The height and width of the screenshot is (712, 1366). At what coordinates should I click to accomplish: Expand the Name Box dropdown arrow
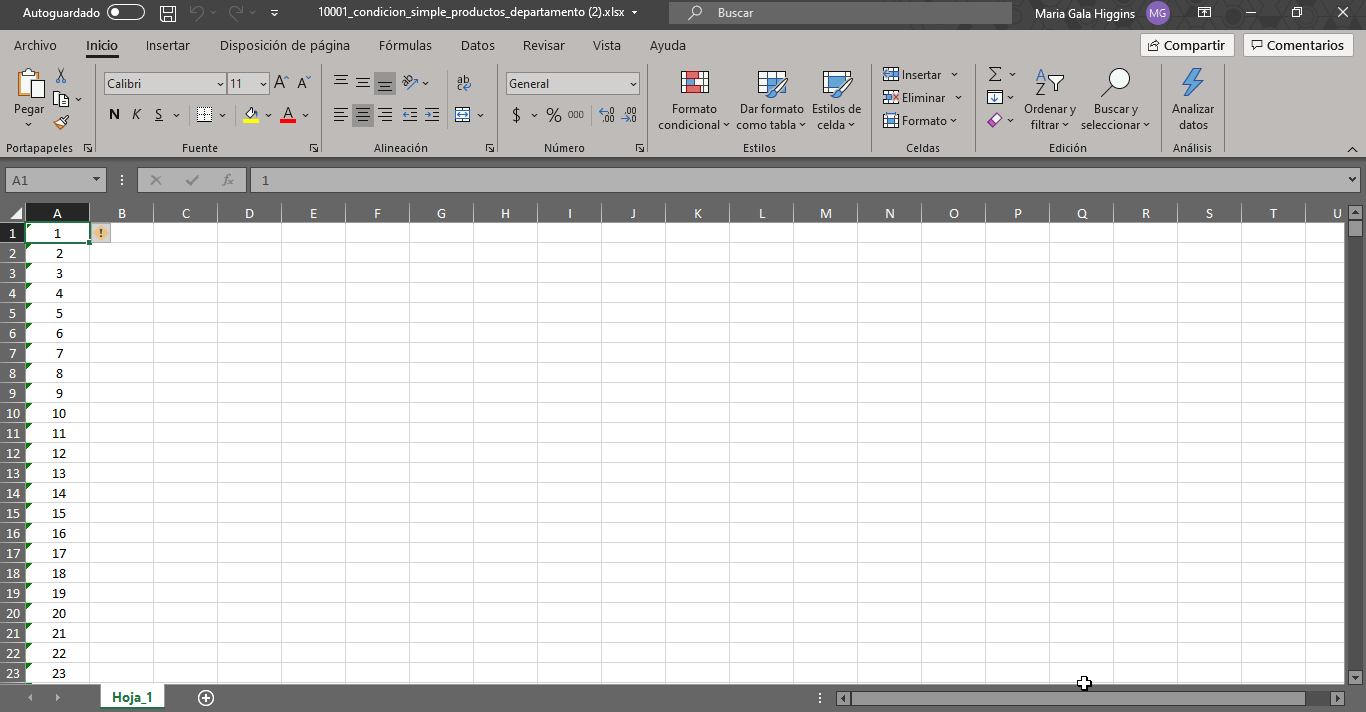point(97,180)
